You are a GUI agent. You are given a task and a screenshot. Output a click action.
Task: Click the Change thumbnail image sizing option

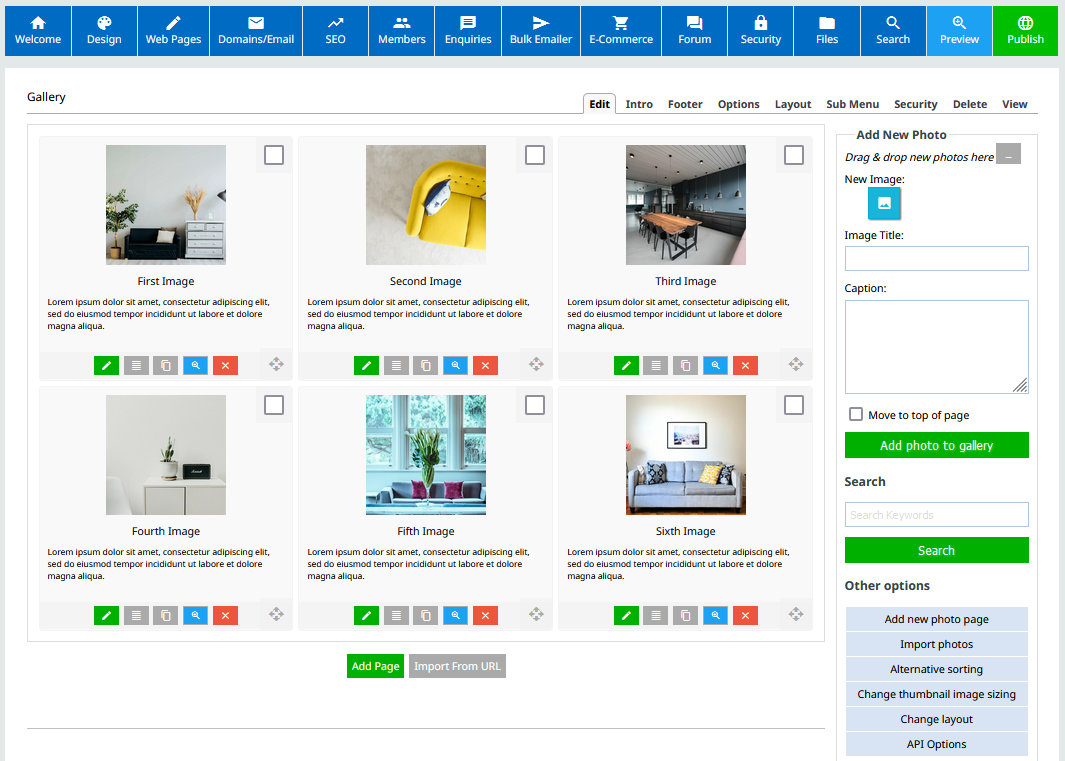(936, 694)
